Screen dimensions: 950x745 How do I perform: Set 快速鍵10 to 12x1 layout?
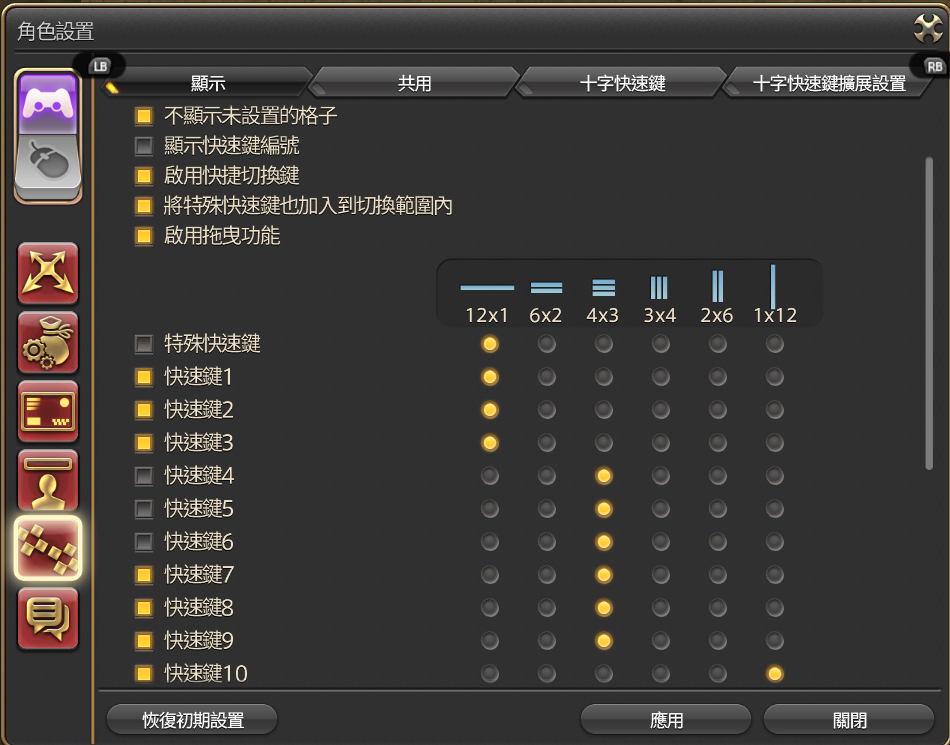click(x=489, y=673)
